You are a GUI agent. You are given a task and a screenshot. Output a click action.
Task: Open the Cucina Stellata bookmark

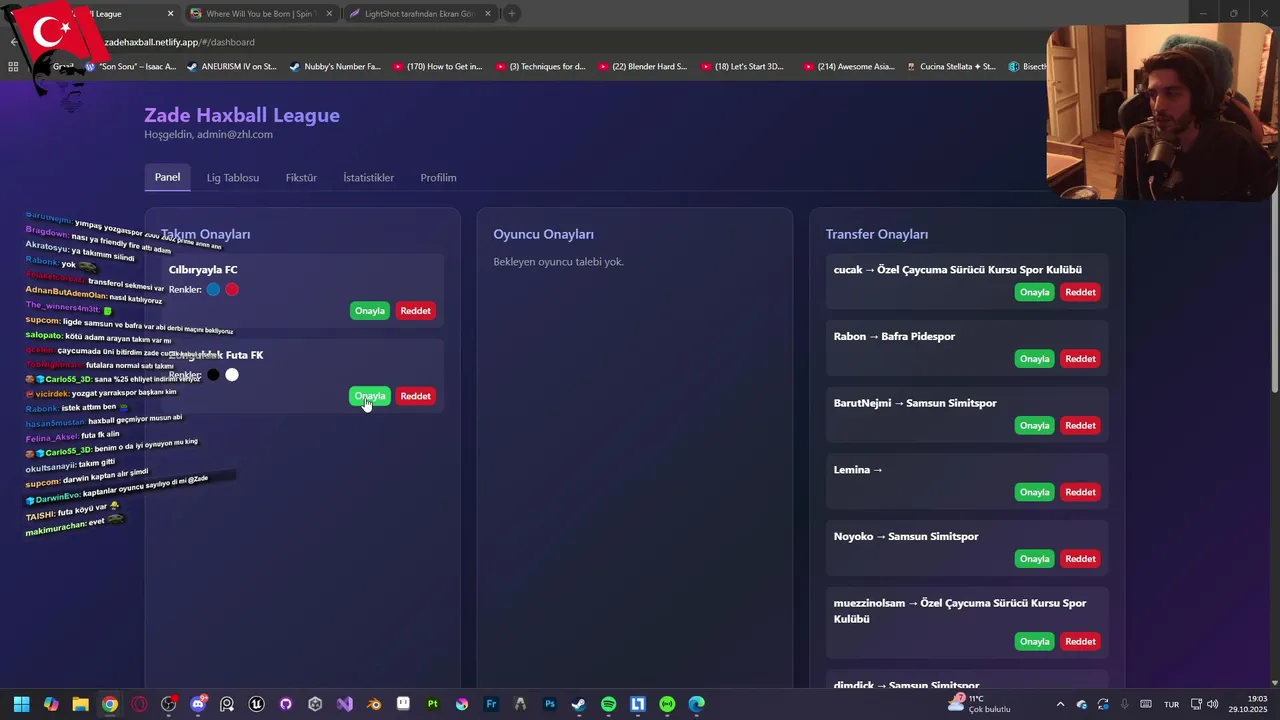tap(951, 67)
